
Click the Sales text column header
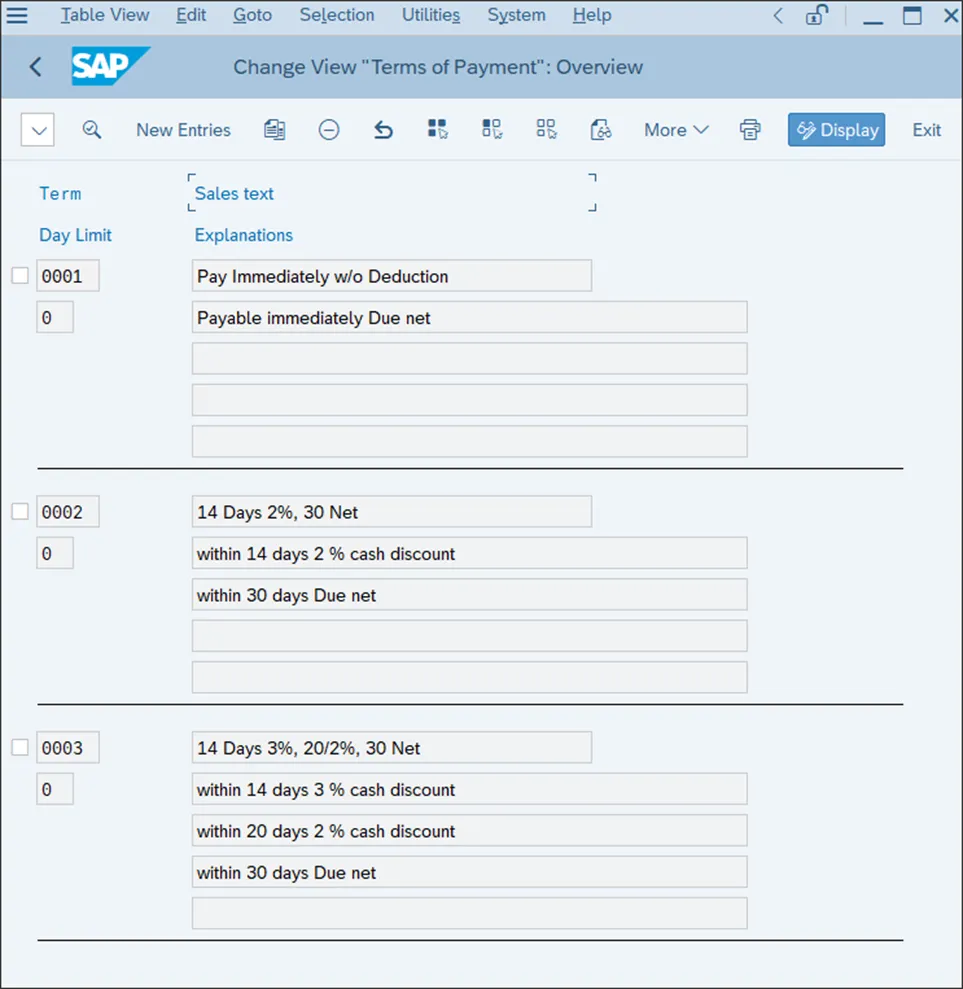234,194
